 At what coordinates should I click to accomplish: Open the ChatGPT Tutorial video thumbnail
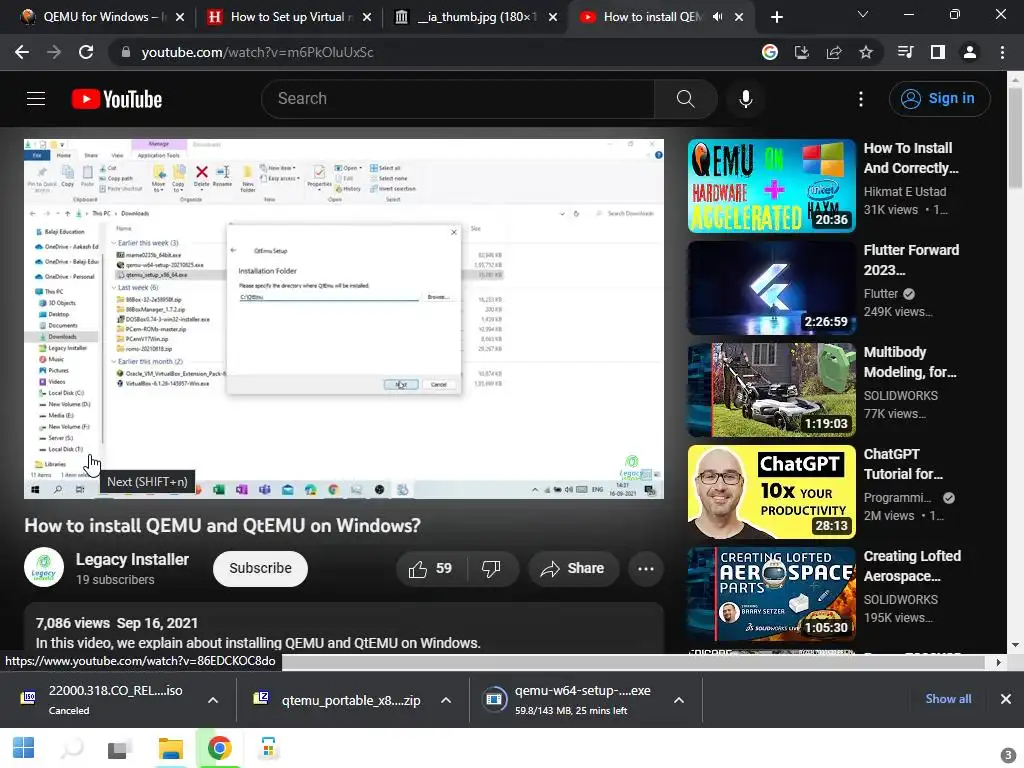coord(771,492)
